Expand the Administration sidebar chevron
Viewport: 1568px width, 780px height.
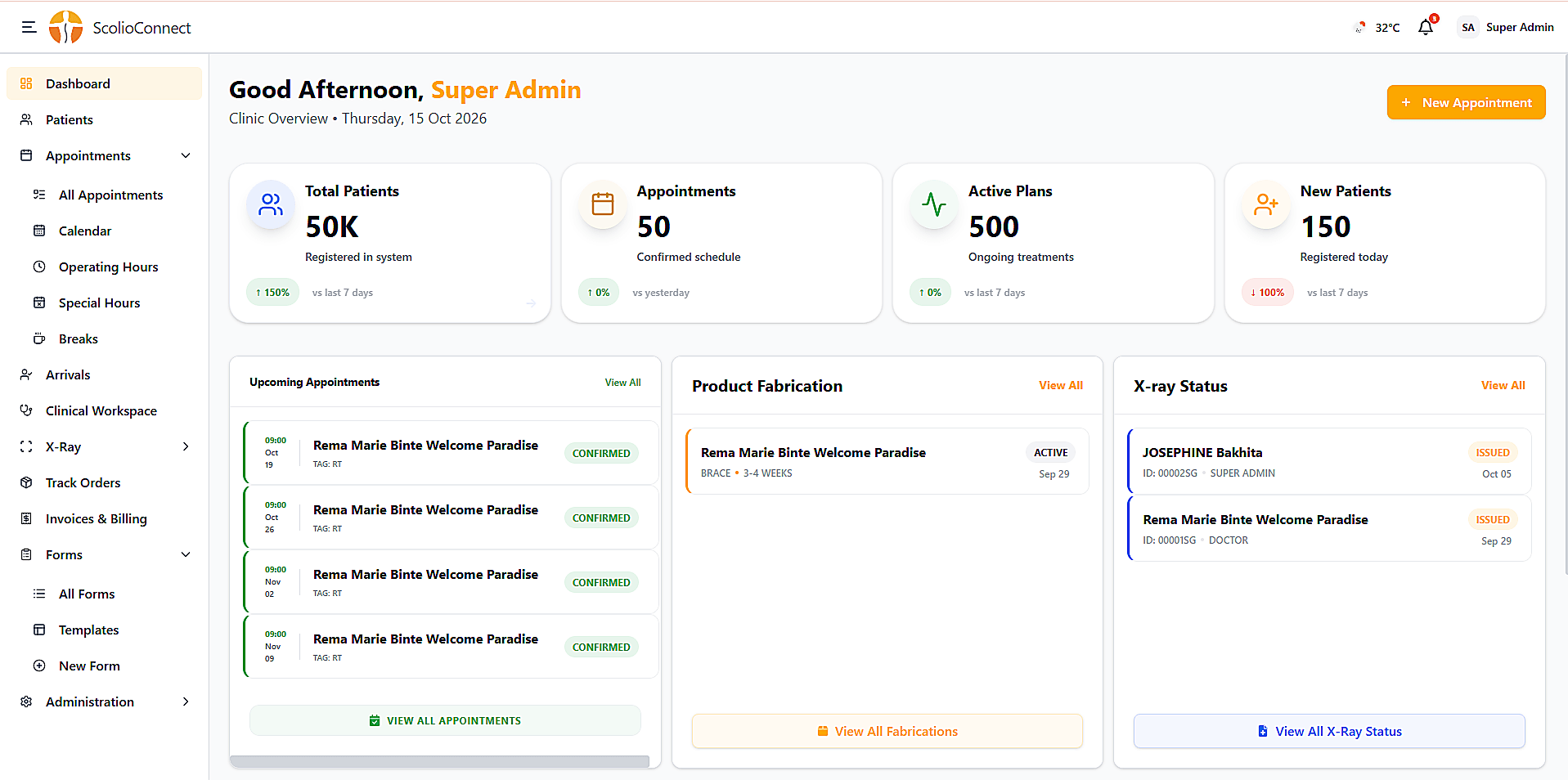click(186, 702)
